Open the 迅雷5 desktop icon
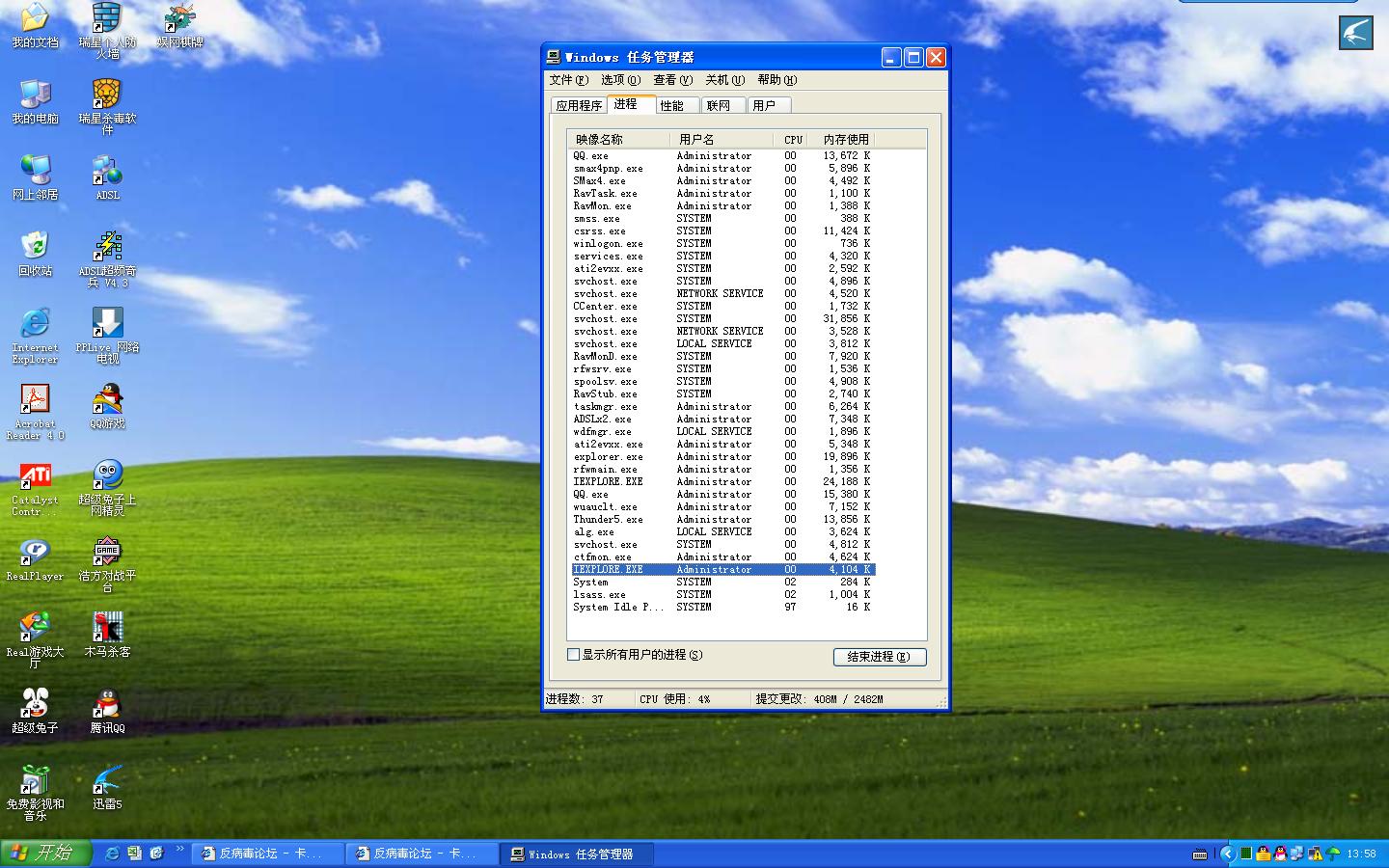This screenshot has height=868, width=1389. pyautogui.click(x=107, y=782)
